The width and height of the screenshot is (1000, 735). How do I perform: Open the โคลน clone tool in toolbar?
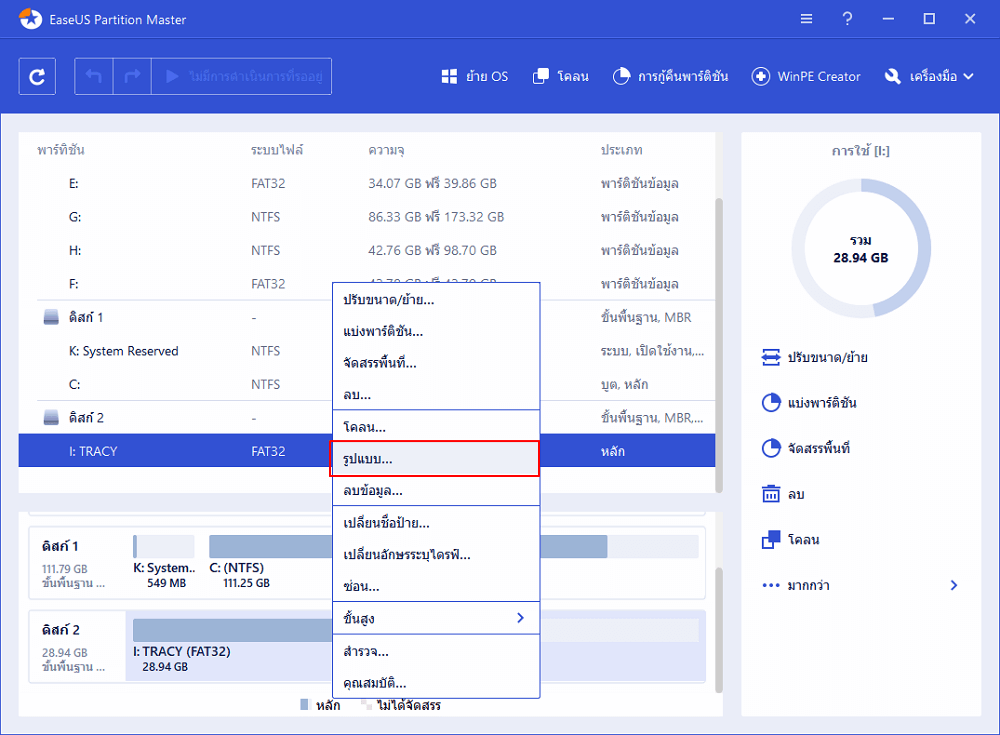[561, 77]
